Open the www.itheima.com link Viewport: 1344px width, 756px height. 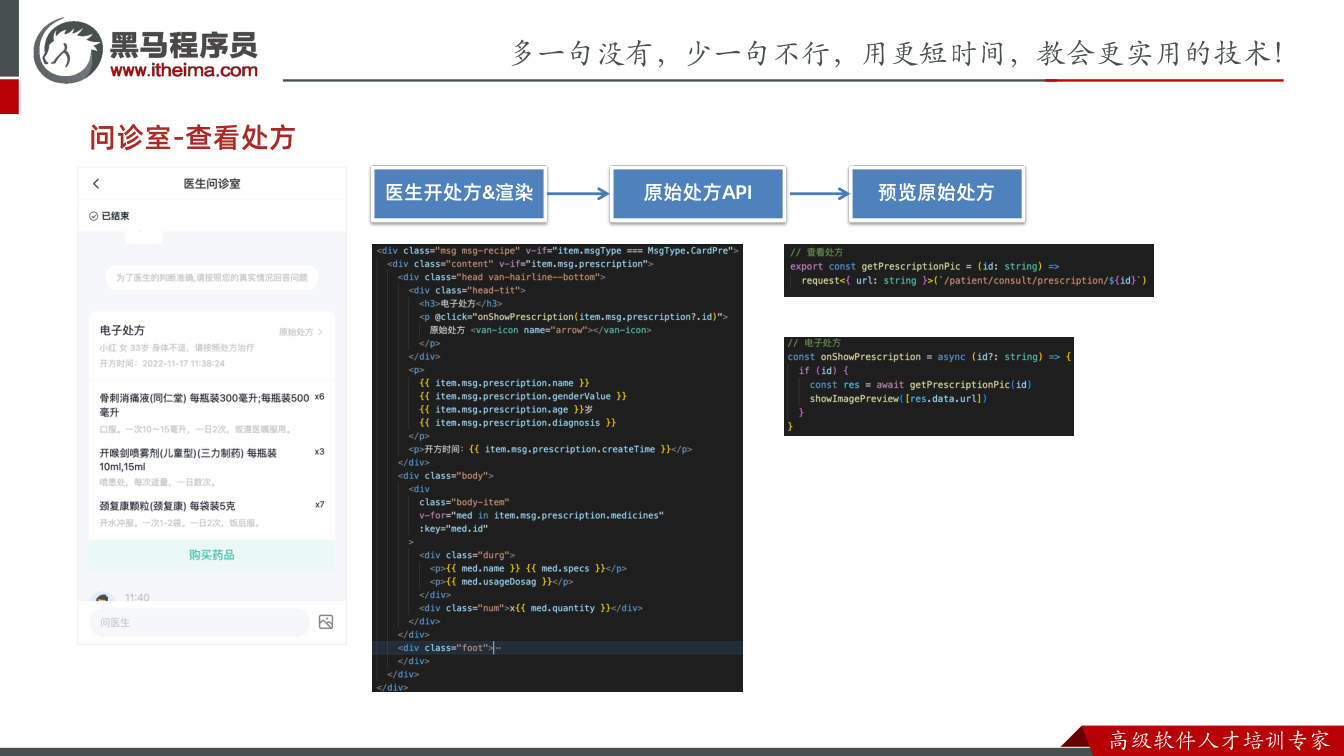pos(184,70)
